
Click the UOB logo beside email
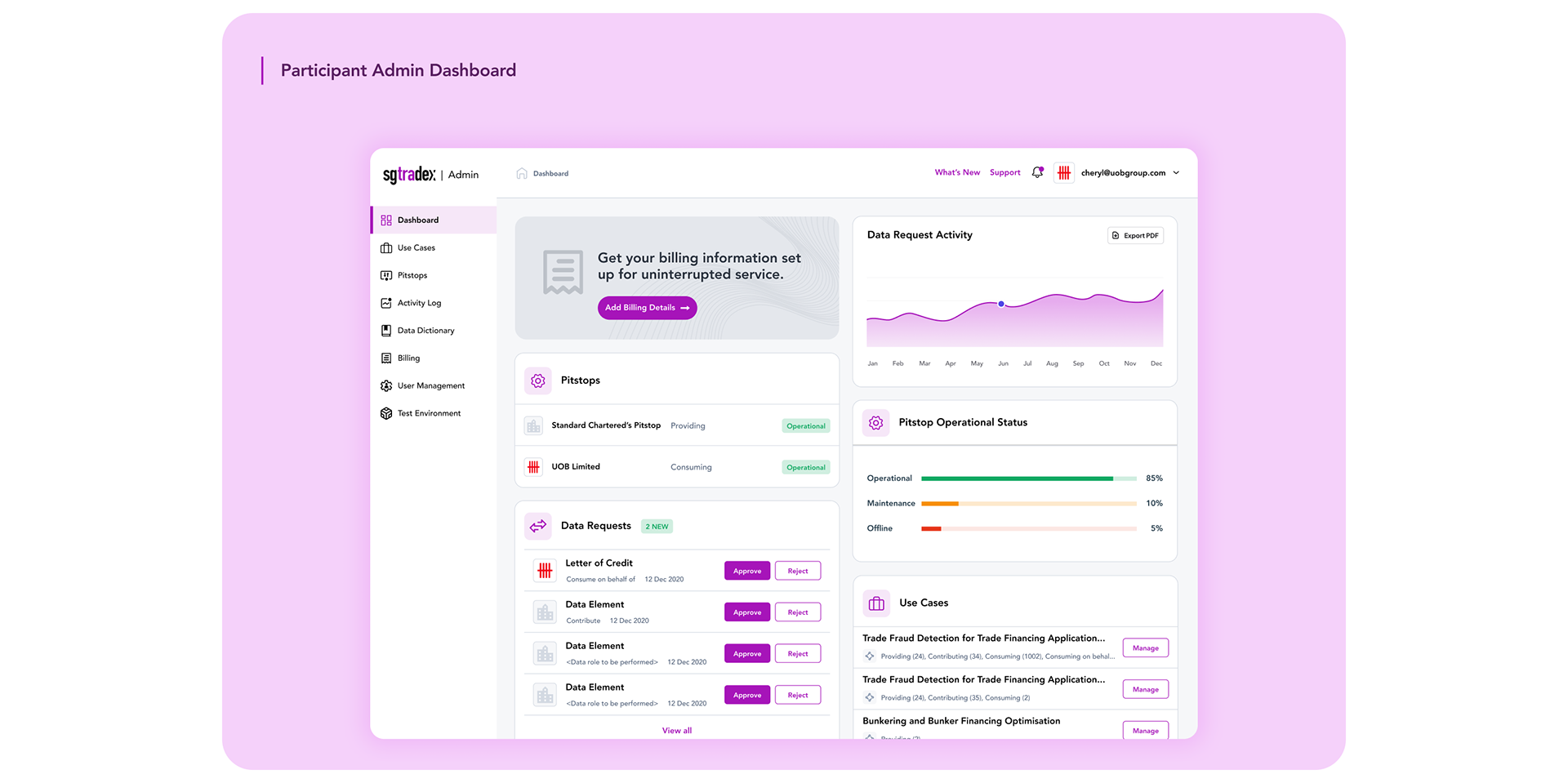pos(1064,172)
